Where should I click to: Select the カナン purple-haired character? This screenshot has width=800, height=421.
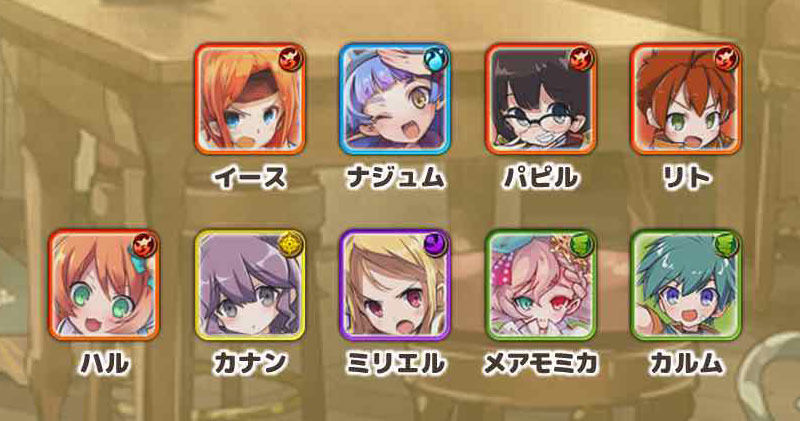tap(250, 285)
